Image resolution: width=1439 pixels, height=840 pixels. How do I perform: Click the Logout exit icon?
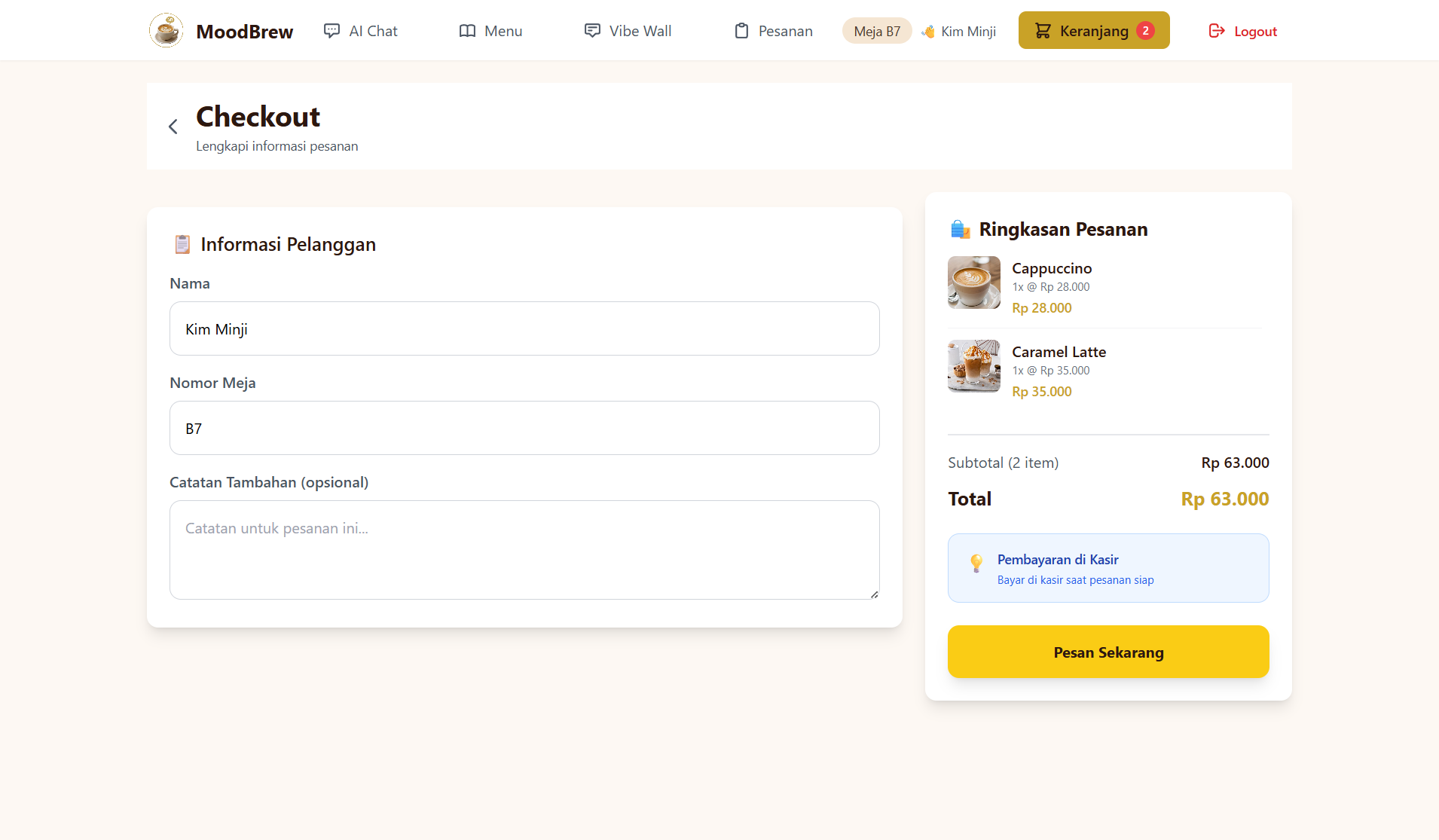[1216, 30]
